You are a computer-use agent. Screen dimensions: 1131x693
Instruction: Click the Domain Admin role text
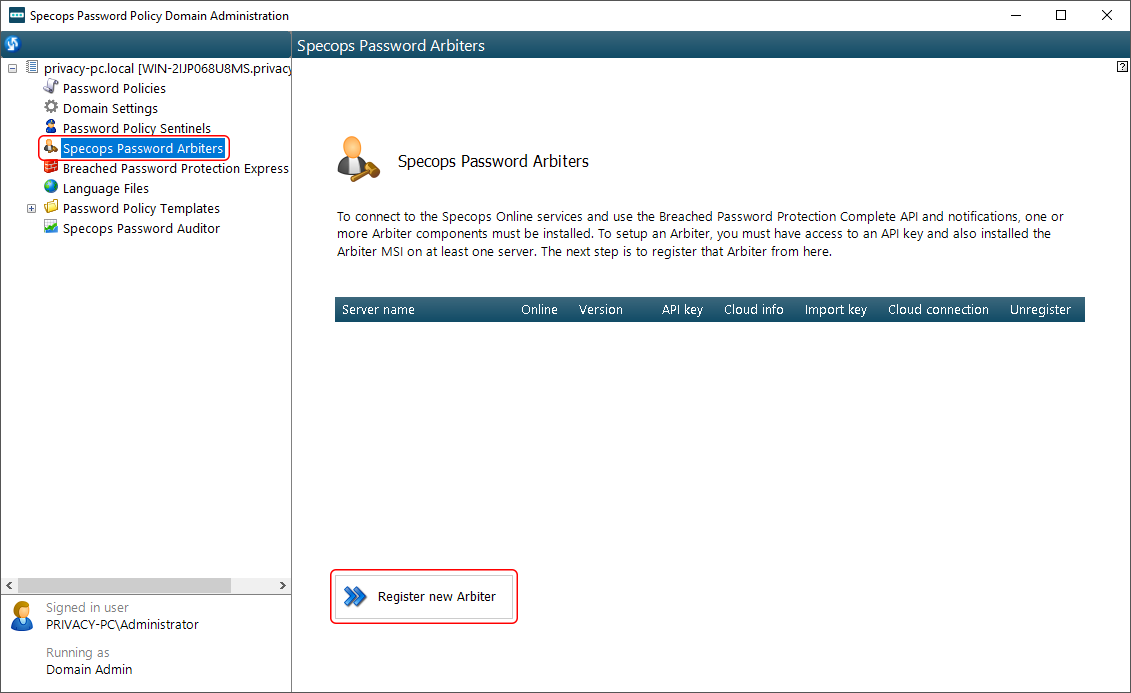point(89,669)
